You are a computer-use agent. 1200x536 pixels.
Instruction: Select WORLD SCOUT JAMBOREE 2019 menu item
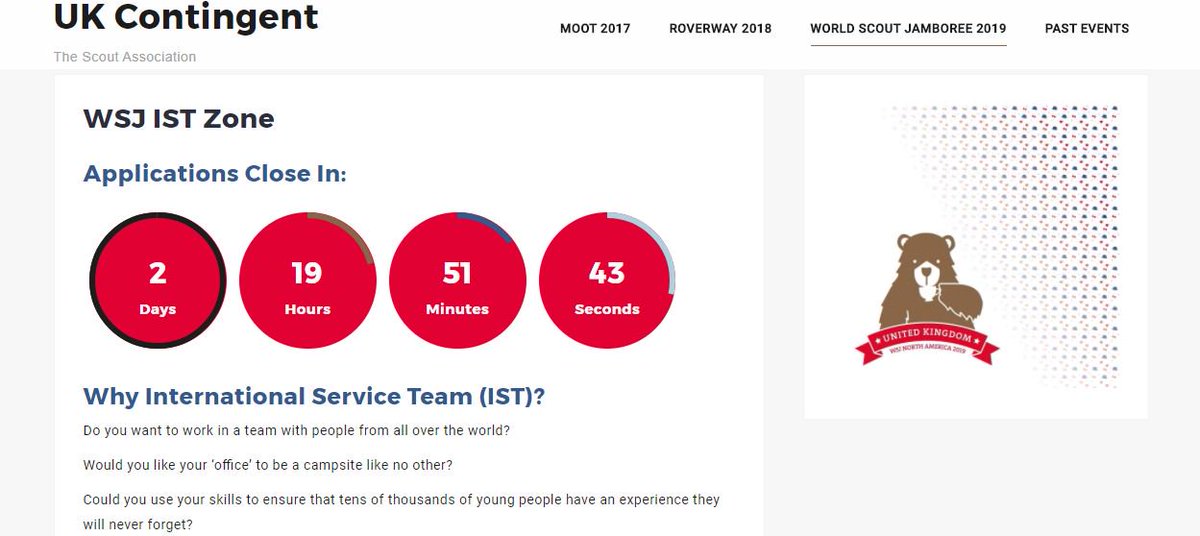coord(908,28)
